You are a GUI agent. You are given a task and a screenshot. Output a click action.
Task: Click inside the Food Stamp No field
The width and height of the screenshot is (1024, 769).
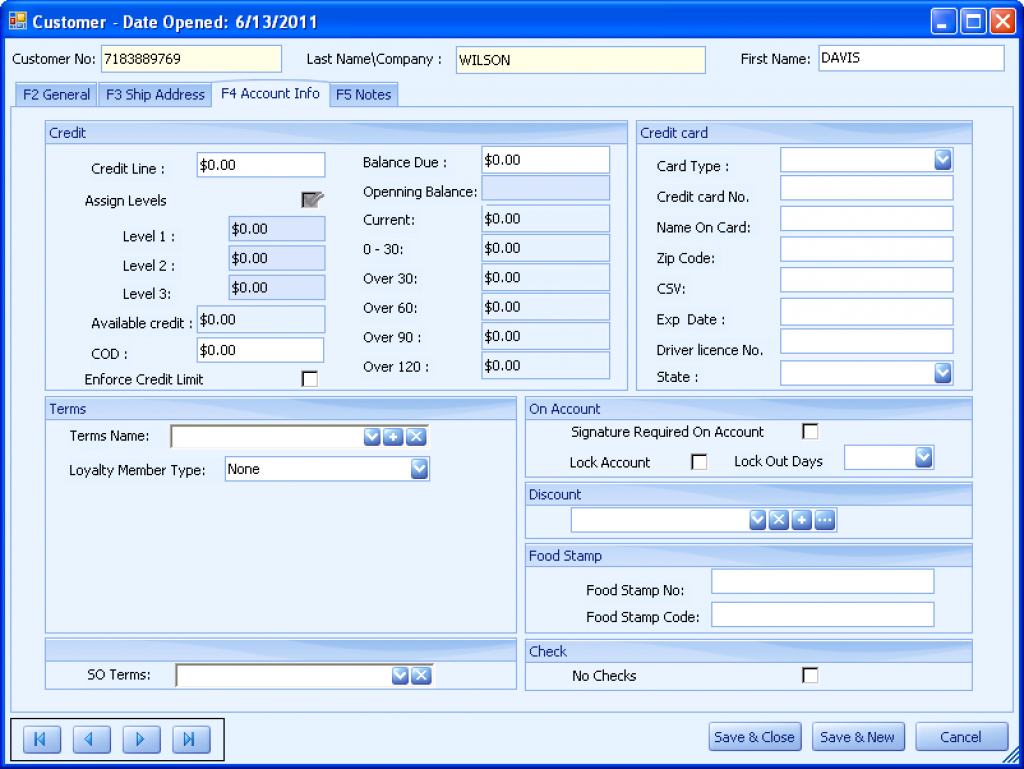tap(822, 581)
